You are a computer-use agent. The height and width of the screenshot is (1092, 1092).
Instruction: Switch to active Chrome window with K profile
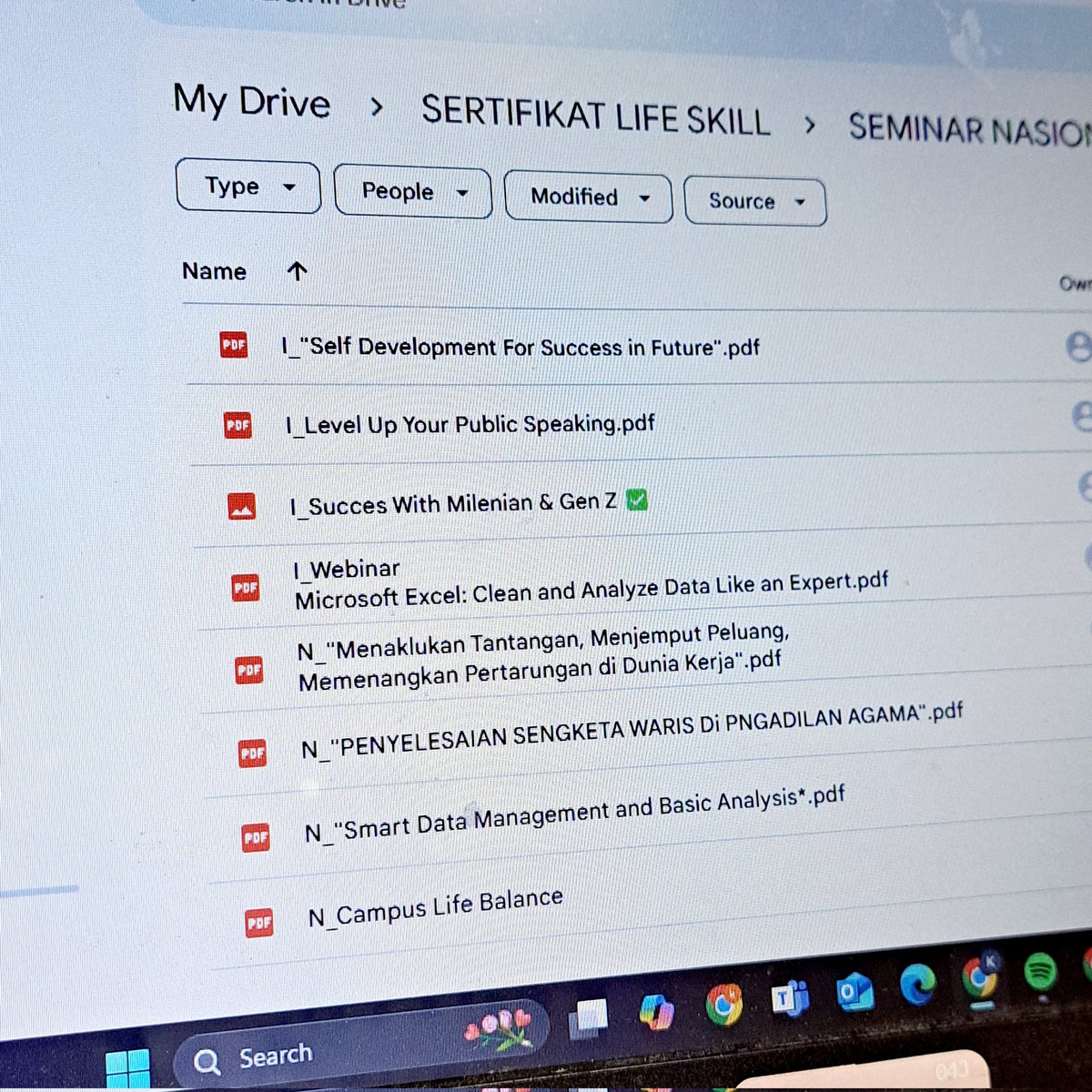[x=980, y=976]
